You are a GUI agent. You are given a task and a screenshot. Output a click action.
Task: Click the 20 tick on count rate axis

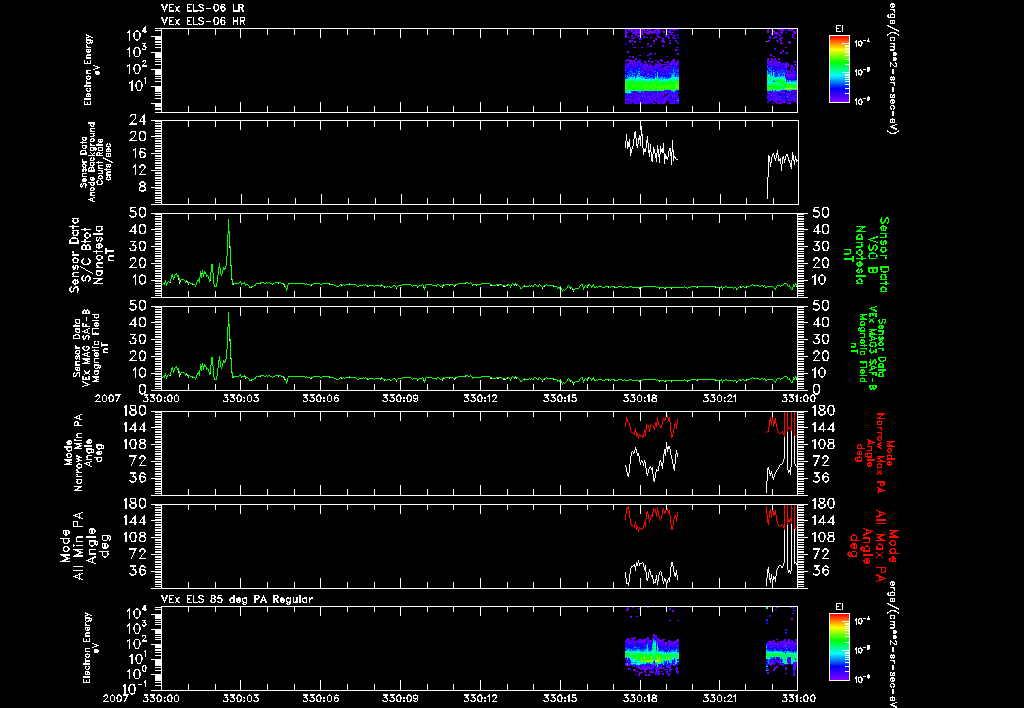[138, 137]
